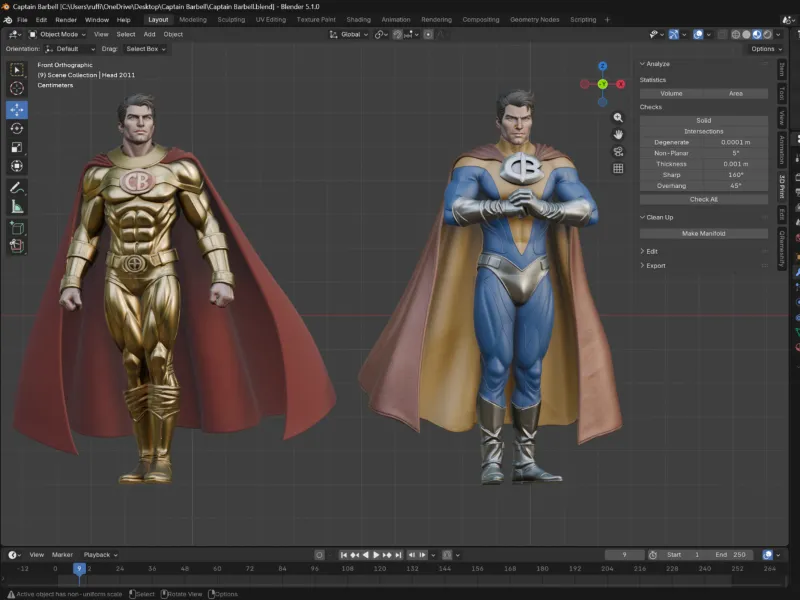This screenshot has height=600, width=800.
Task: Switch to Geometry Nodes workspace tab
Action: (535, 20)
